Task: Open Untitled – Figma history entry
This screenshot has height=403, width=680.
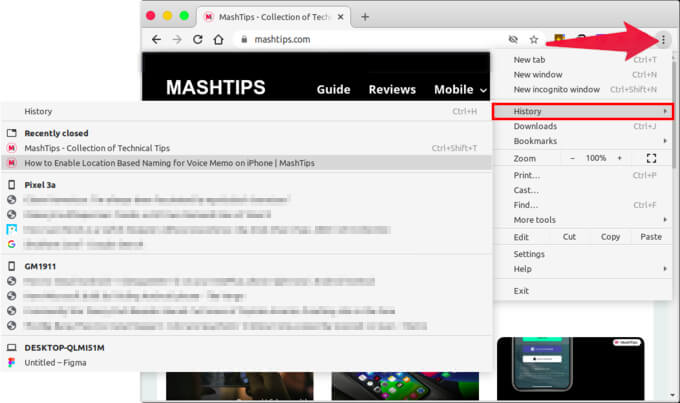Action: click(246, 363)
